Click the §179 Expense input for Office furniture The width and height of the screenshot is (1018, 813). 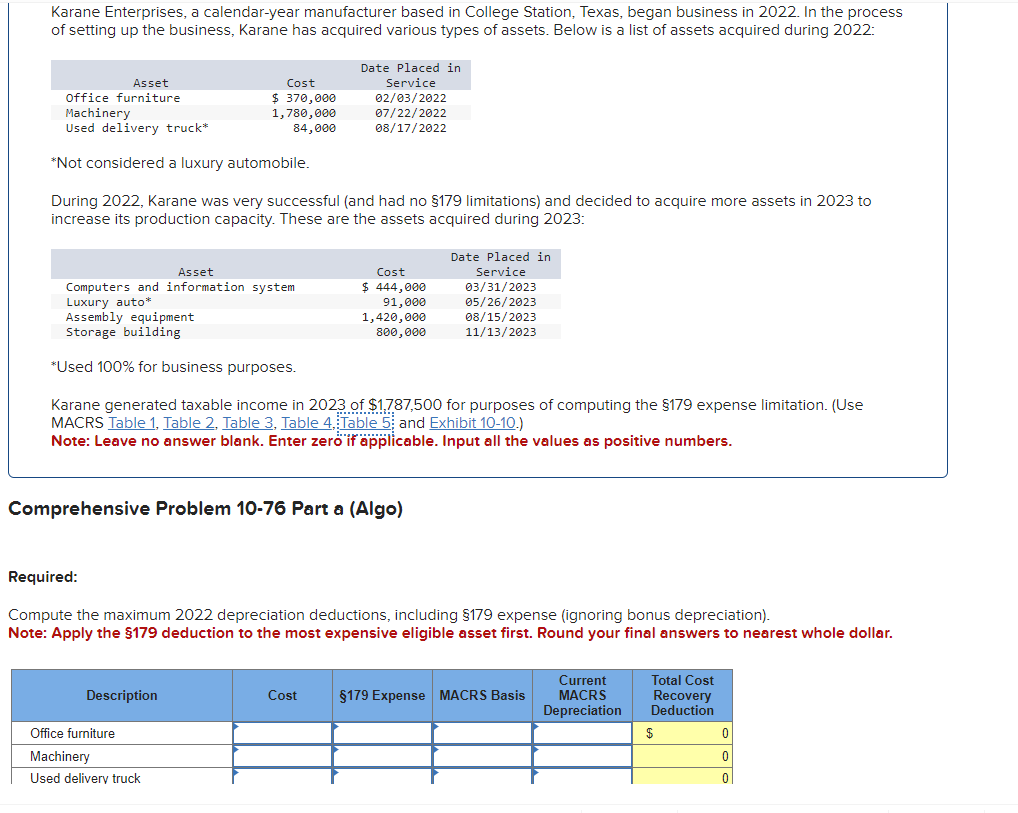point(382,733)
